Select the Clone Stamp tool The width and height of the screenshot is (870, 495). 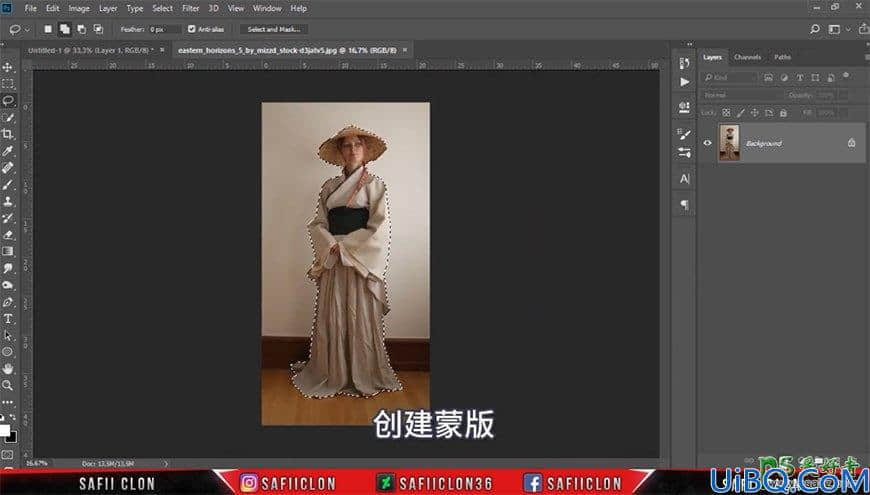8,201
